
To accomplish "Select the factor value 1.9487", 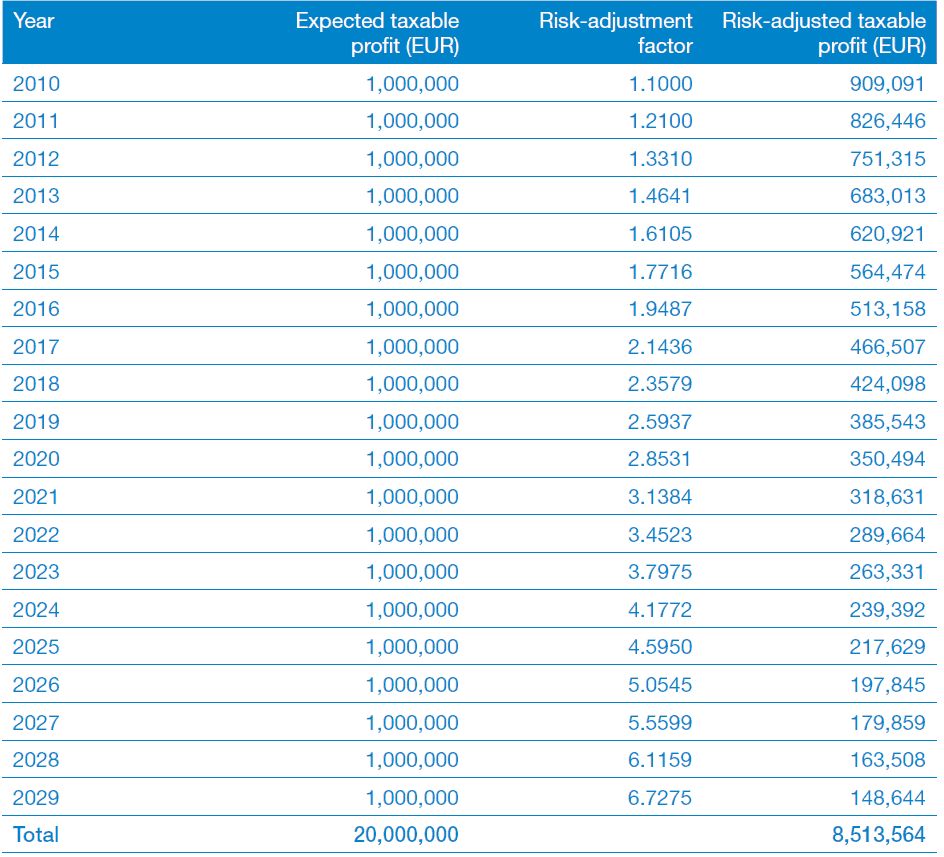I will click(660, 309).
